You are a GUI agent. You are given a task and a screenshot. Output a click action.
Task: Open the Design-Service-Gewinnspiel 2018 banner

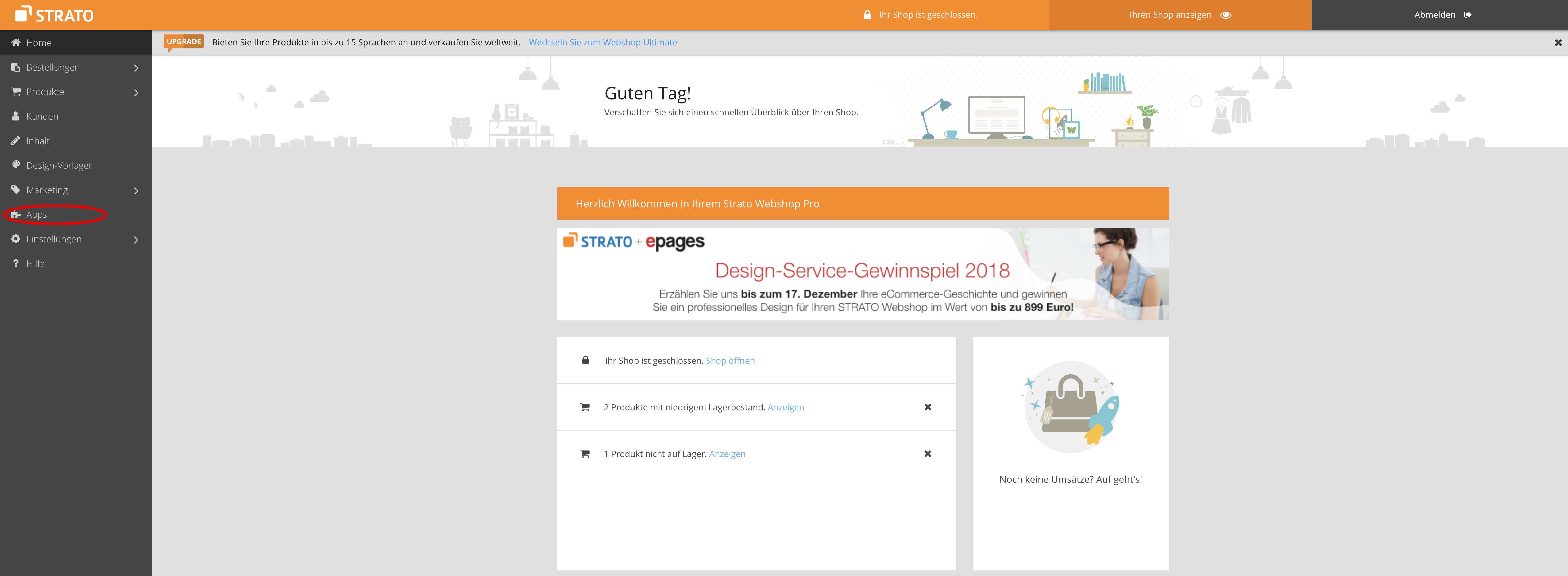[863, 274]
